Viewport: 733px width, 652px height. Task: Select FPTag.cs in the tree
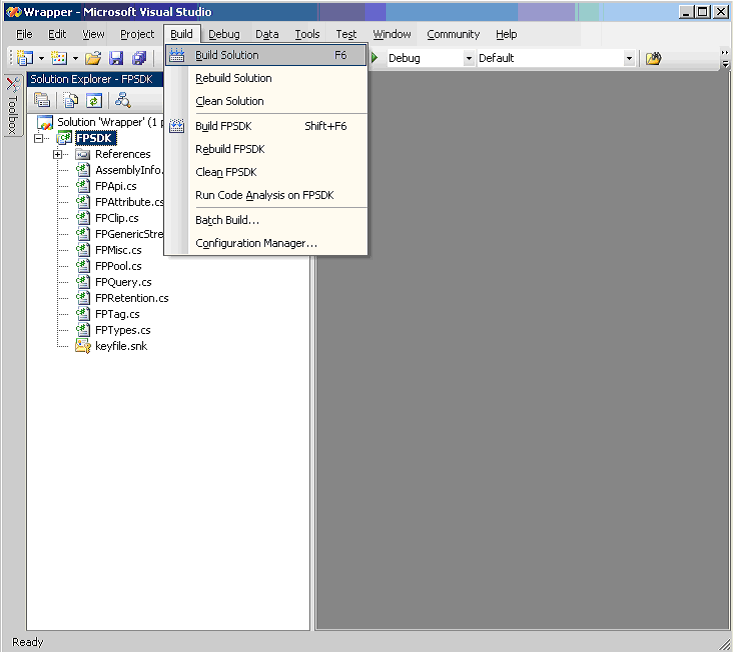tap(117, 314)
